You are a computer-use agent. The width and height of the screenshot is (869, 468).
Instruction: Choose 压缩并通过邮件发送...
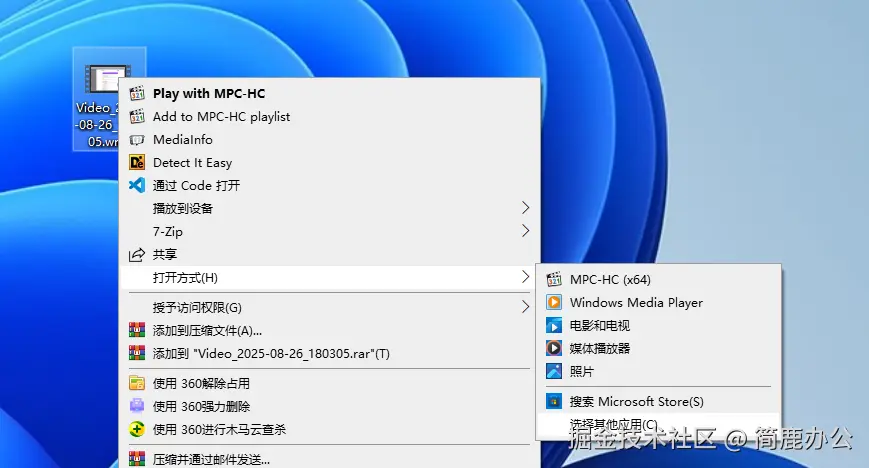330,459
